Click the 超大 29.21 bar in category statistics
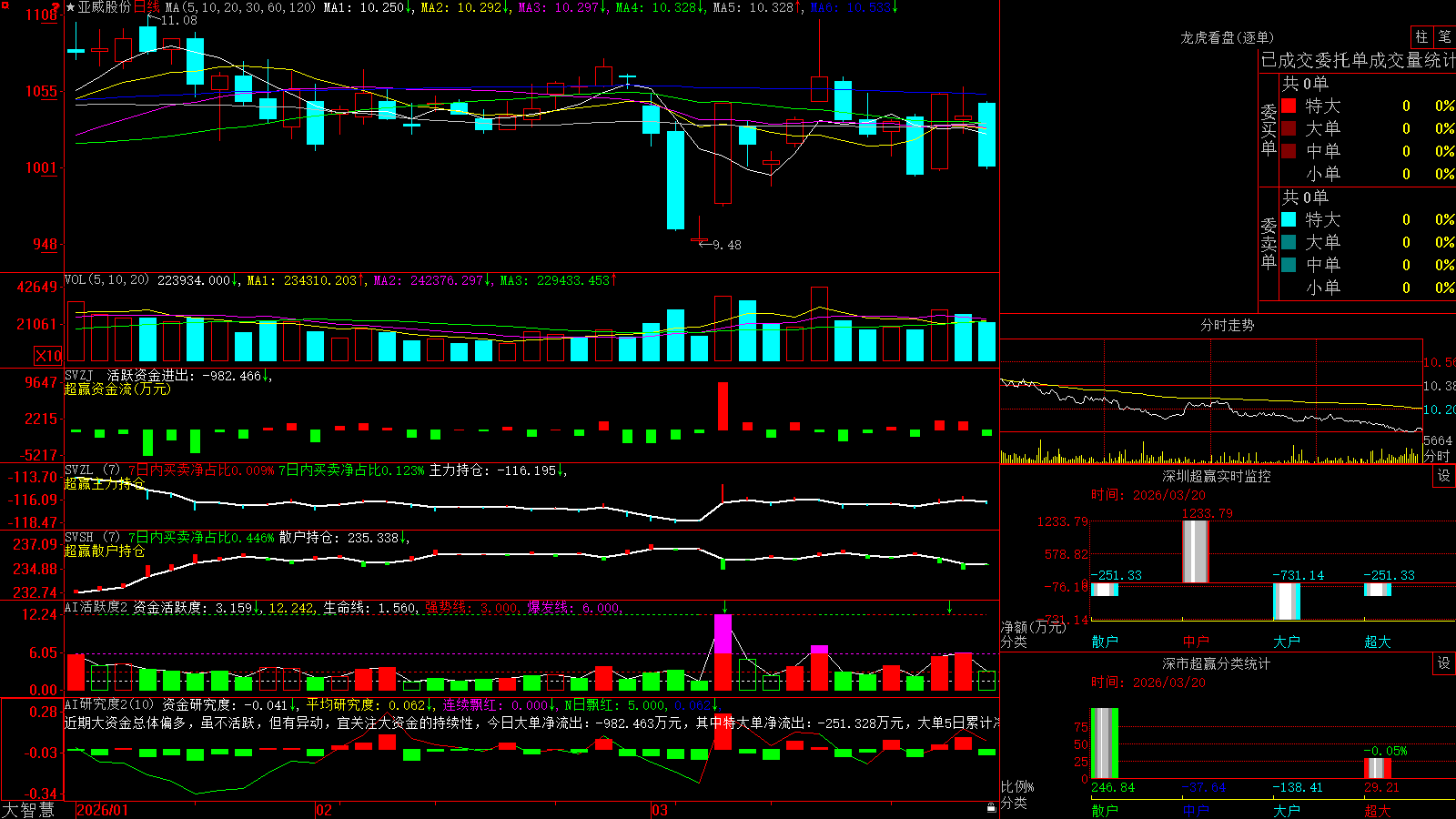This screenshot has width=1456, height=819. click(1378, 768)
